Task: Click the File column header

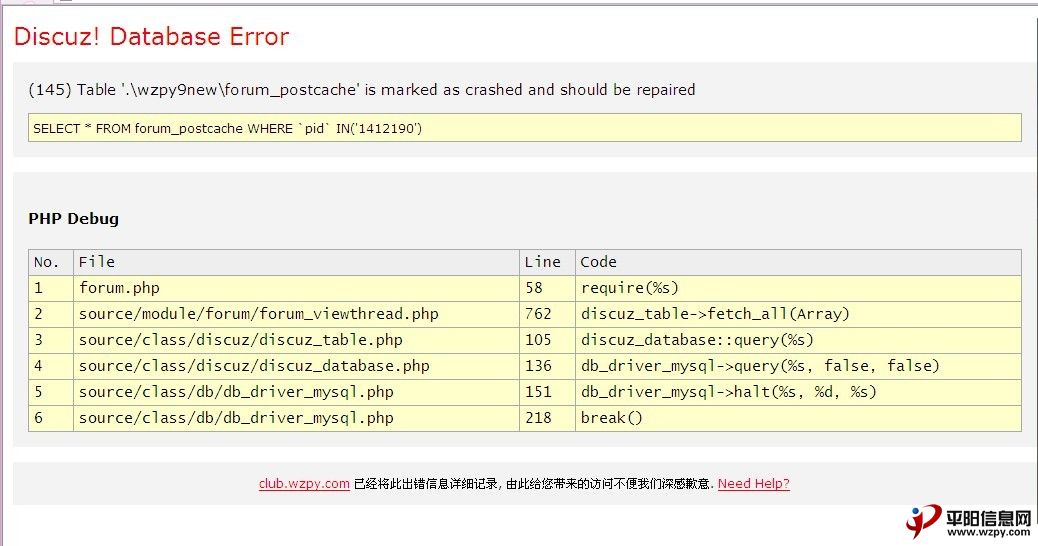Action: (296, 262)
